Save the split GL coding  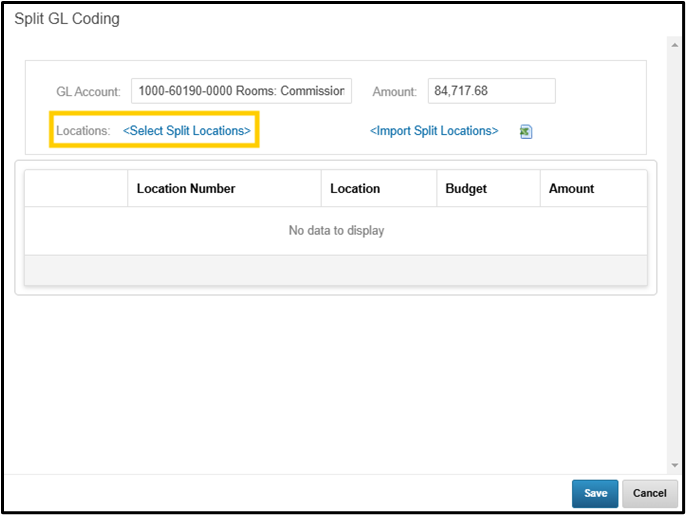click(x=595, y=493)
